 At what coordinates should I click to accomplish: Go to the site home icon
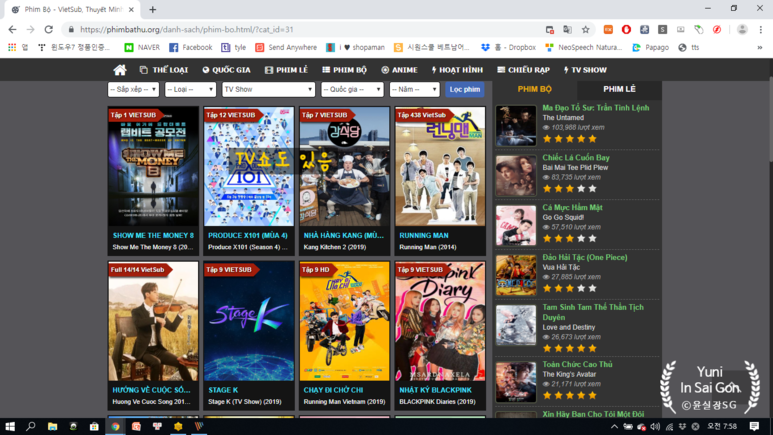120,70
